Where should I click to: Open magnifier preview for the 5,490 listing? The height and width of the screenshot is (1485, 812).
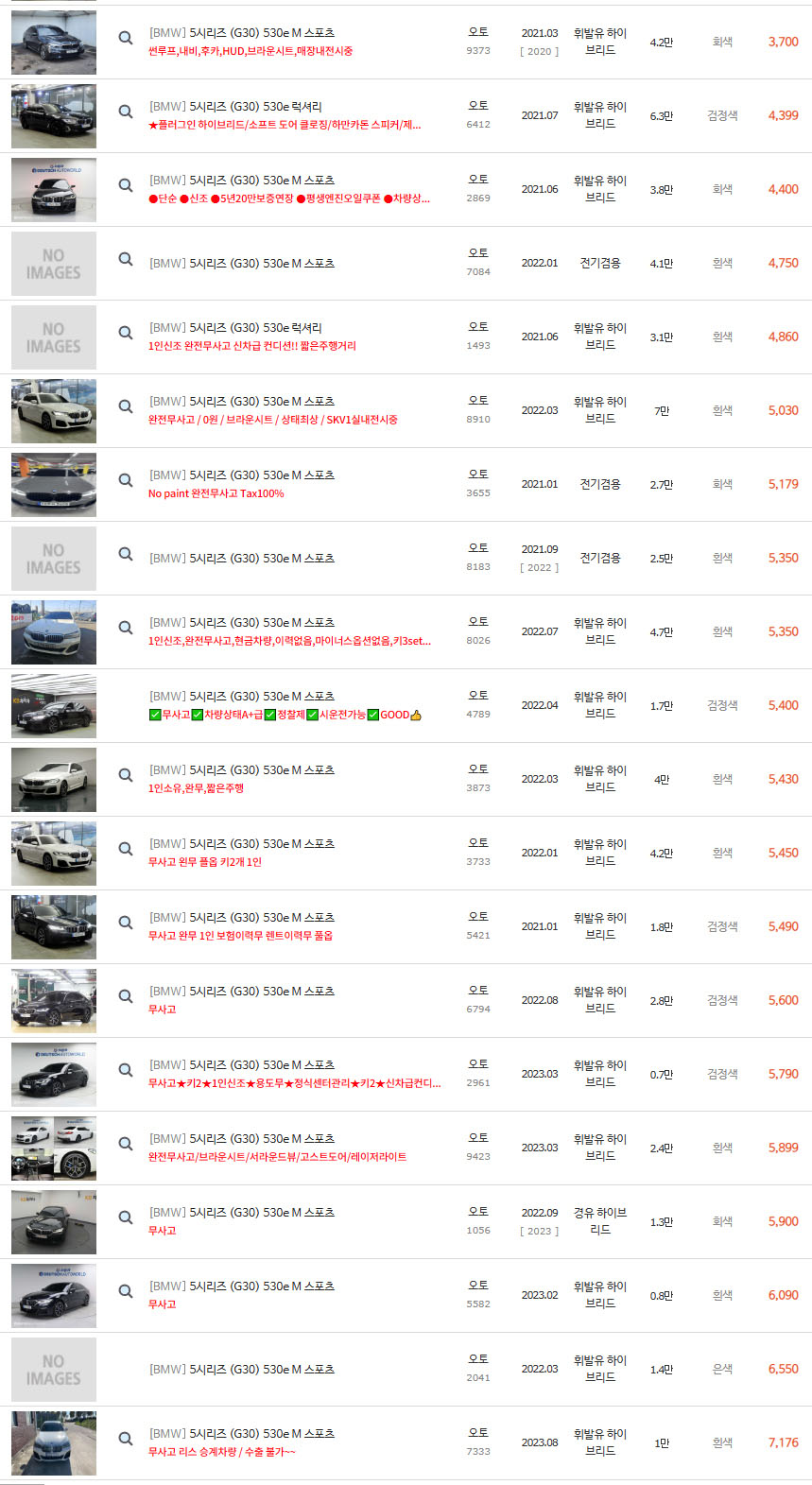[x=125, y=923]
